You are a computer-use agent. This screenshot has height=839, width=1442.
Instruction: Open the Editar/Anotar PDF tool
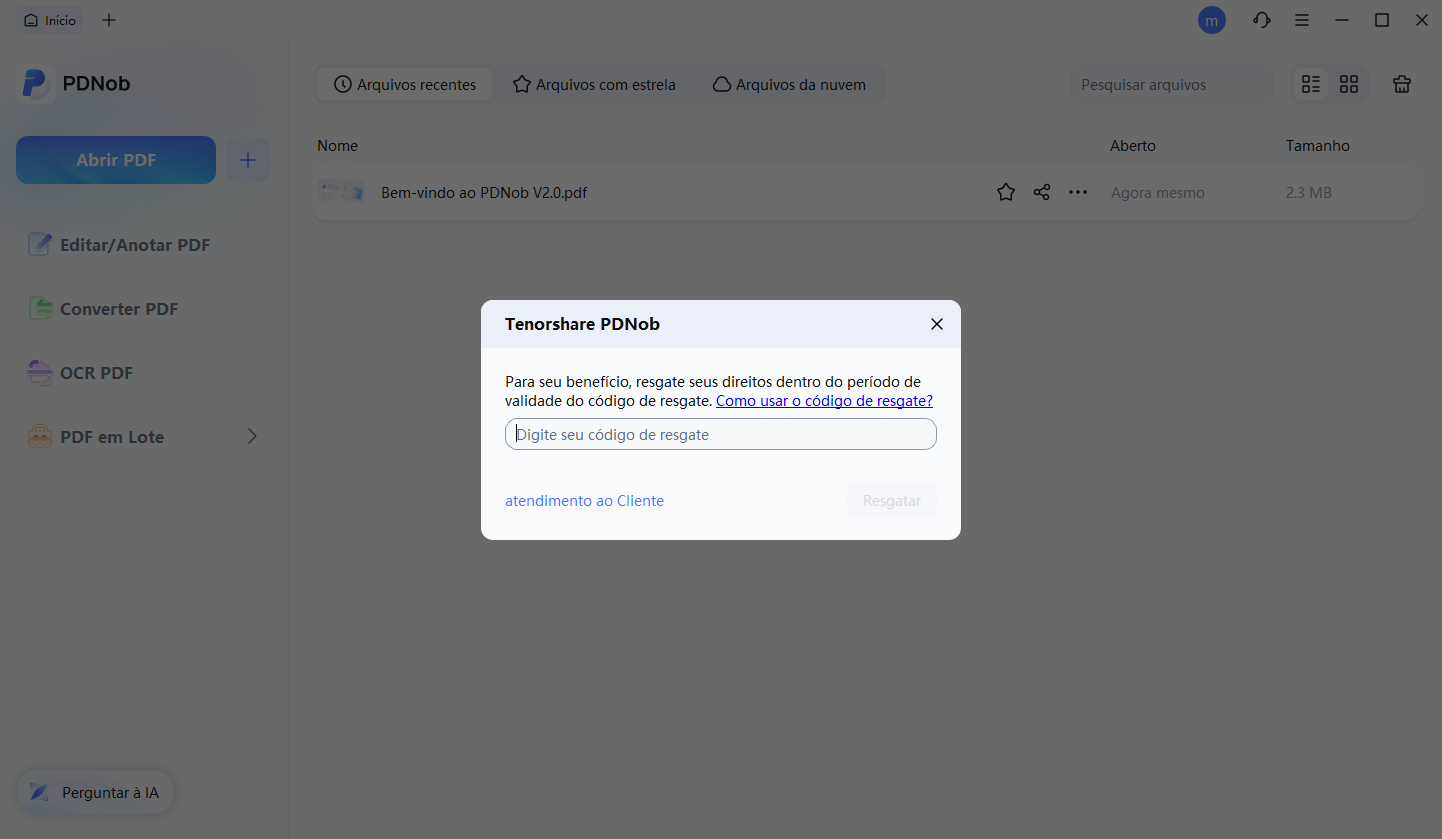click(x=134, y=245)
